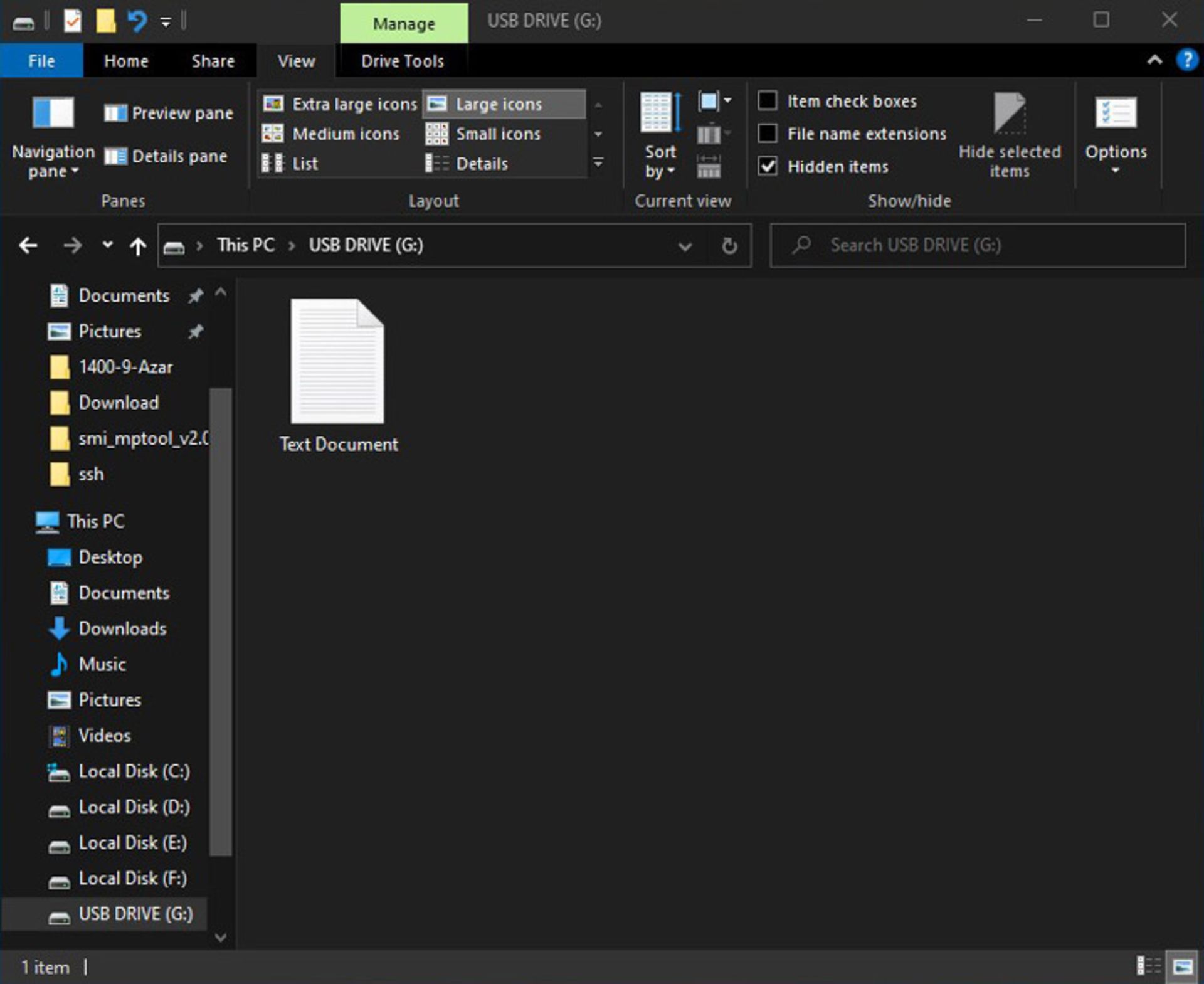Viewport: 1204px width, 984px height.
Task: Open the address bar dropdown
Action: 685,245
